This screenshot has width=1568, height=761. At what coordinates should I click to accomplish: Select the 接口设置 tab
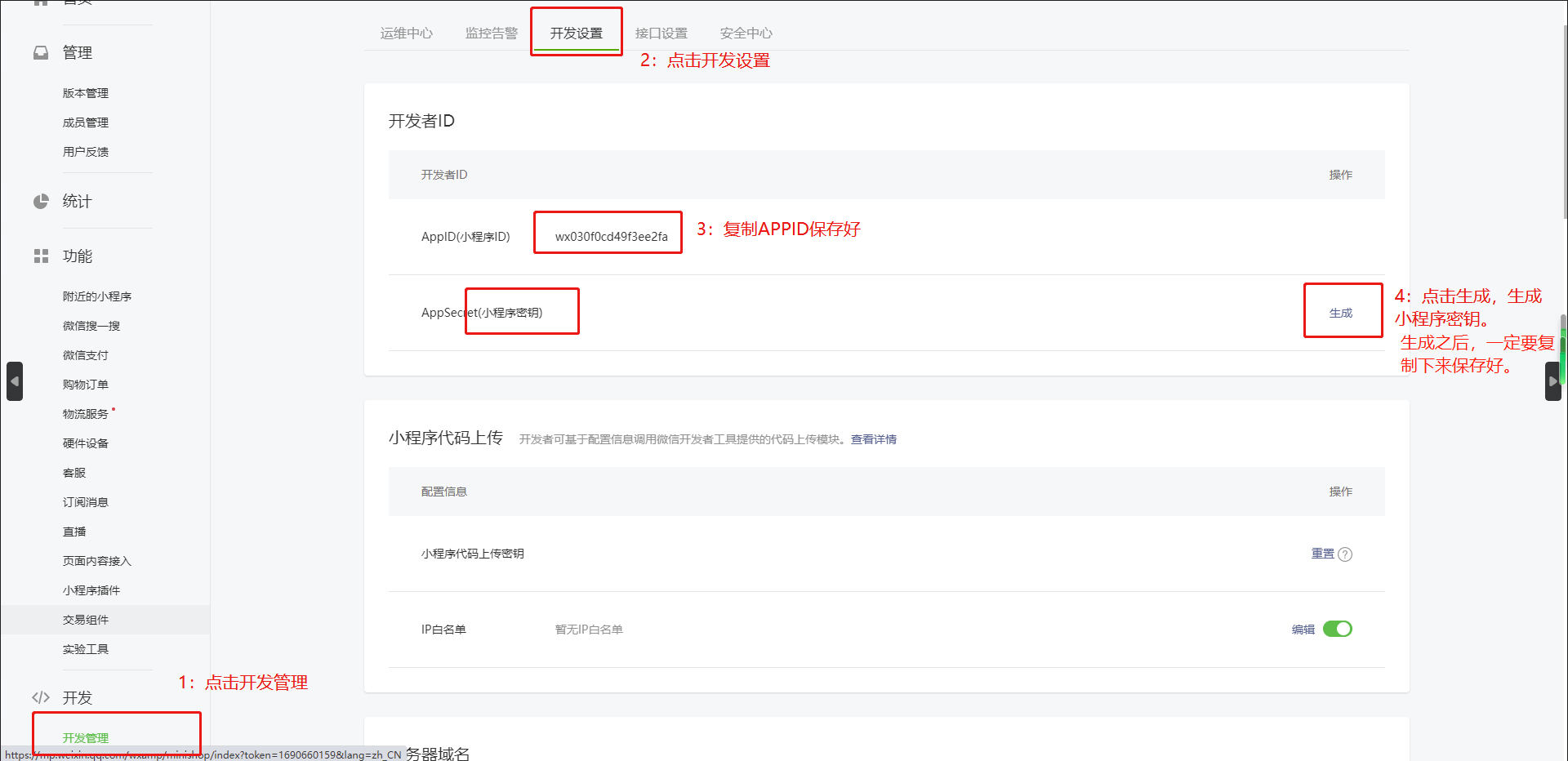661,33
